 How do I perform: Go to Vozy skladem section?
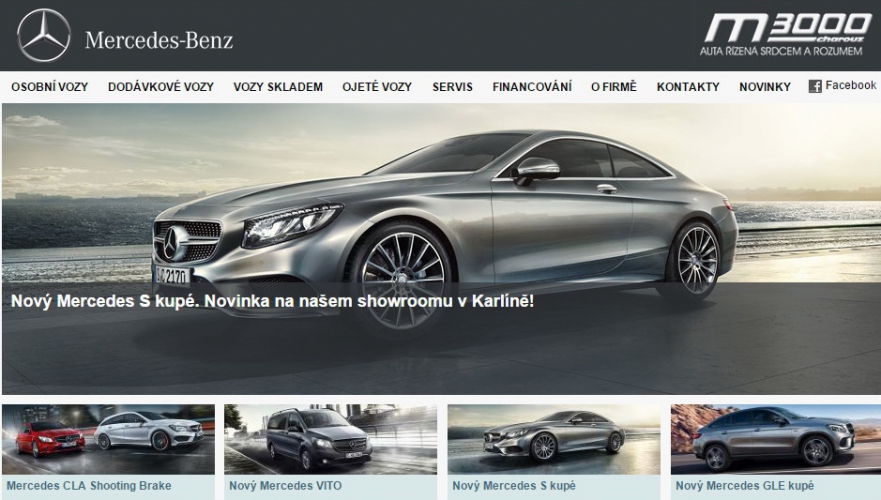pyautogui.click(x=278, y=87)
